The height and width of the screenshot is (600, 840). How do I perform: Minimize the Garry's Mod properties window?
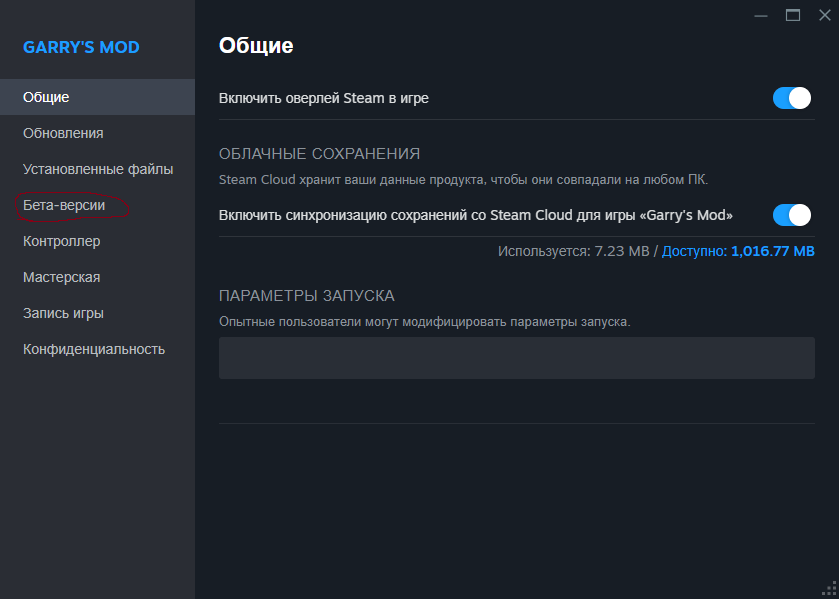[x=761, y=16]
